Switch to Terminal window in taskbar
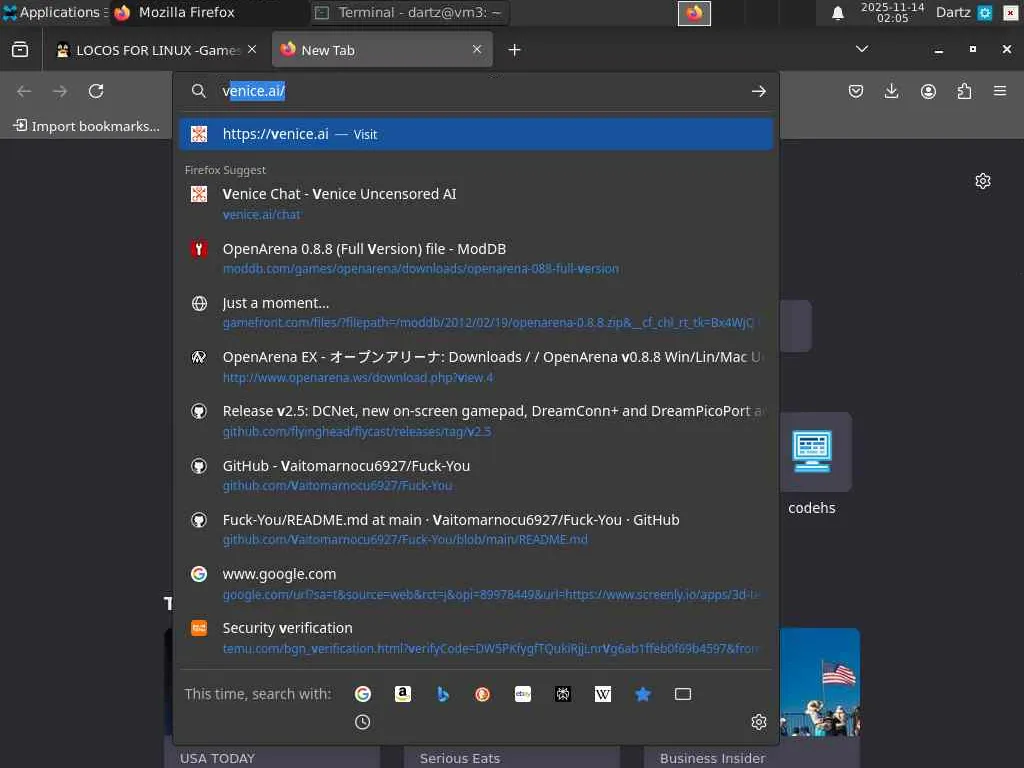The height and width of the screenshot is (768, 1024). (x=409, y=12)
